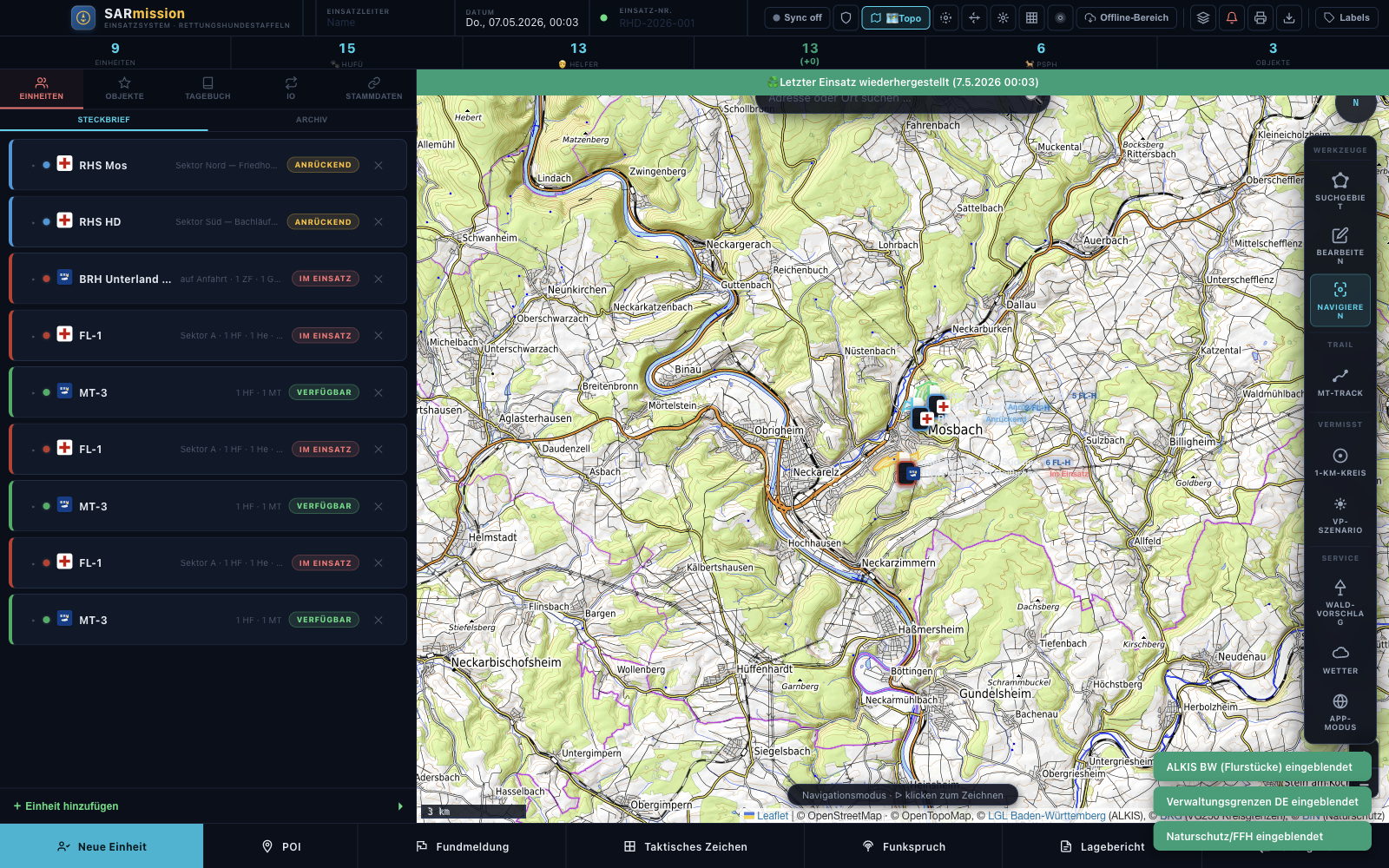Click the Lagebericht button
Screen dimensions: 1389x868
(x=1103, y=846)
